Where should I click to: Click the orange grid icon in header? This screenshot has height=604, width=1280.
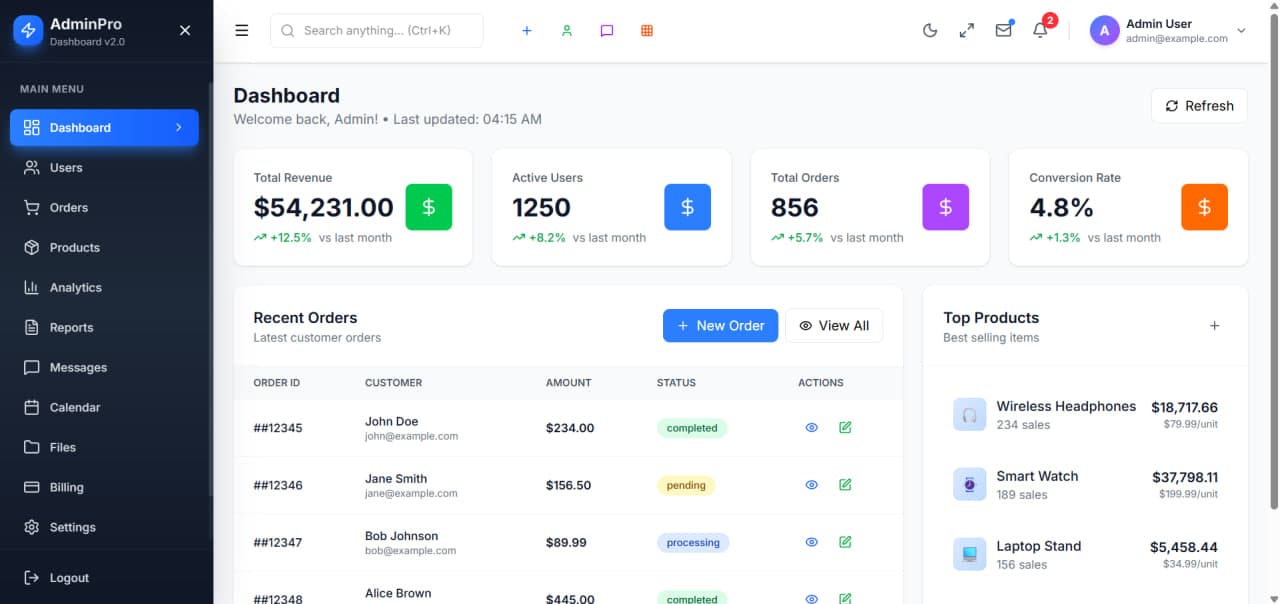(647, 31)
